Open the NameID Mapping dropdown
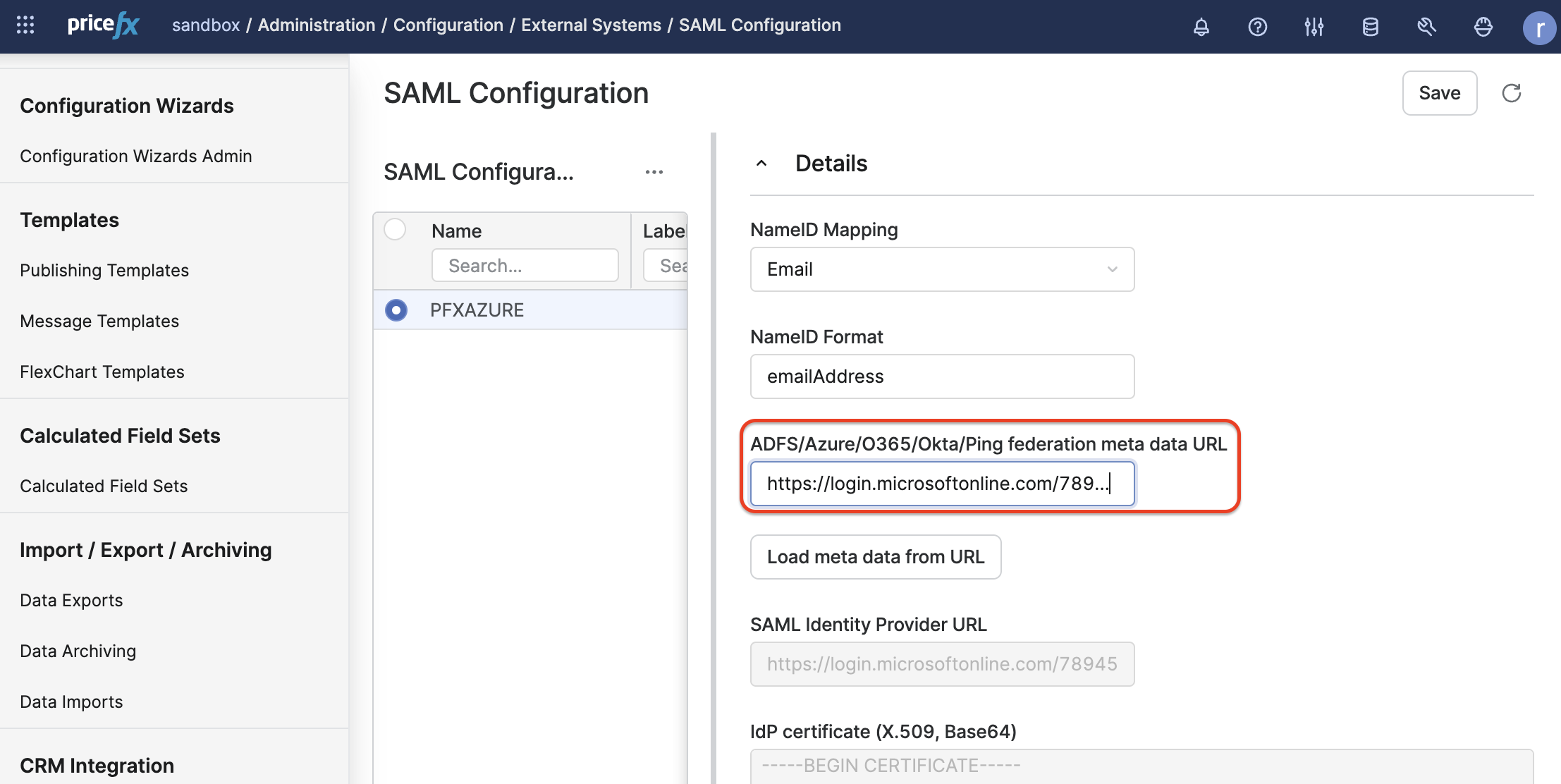 click(942, 269)
